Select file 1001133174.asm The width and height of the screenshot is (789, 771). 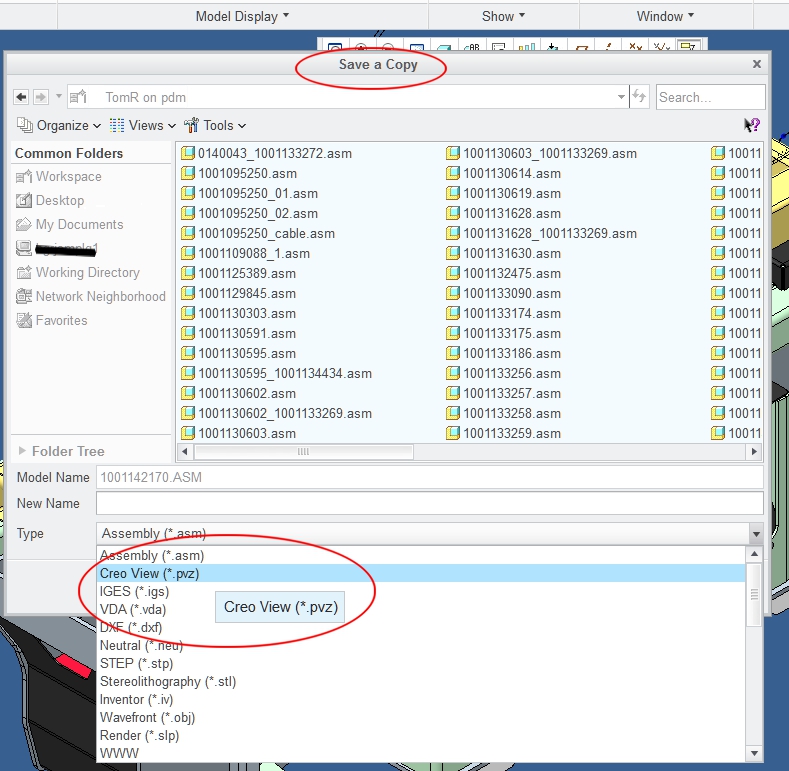504,314
